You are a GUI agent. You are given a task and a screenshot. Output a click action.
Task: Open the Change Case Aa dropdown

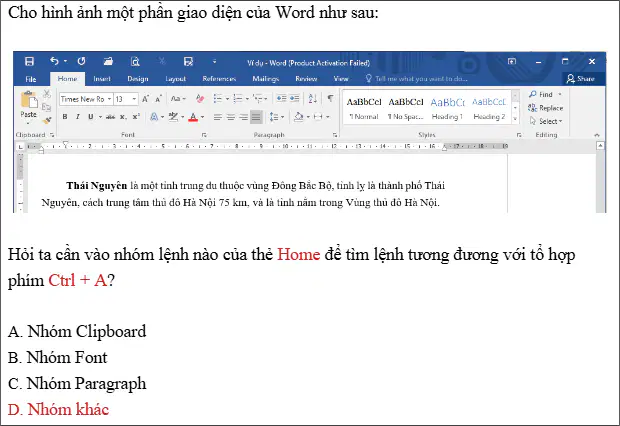click(178, 99)
